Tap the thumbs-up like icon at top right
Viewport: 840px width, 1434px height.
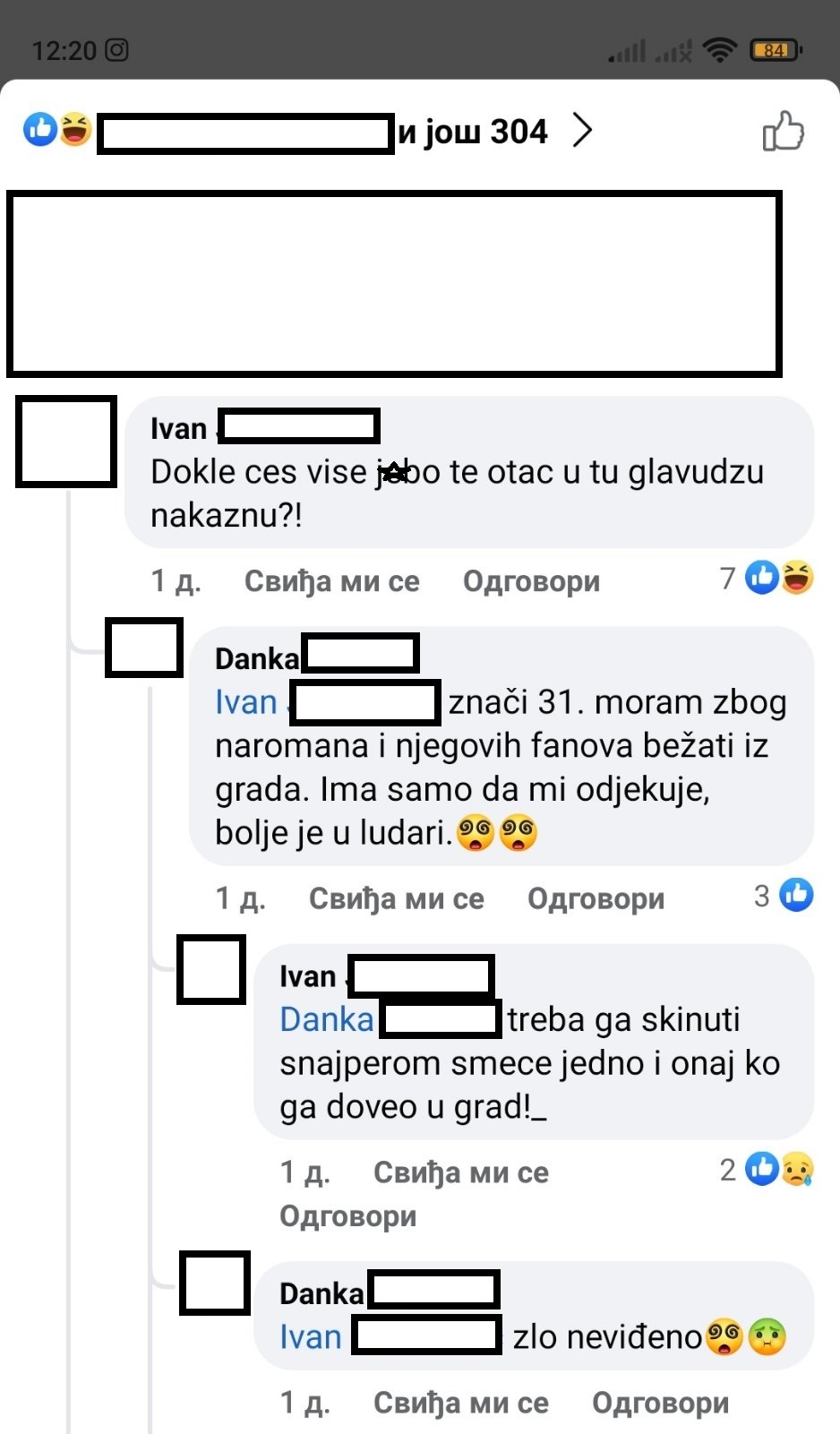783,132
